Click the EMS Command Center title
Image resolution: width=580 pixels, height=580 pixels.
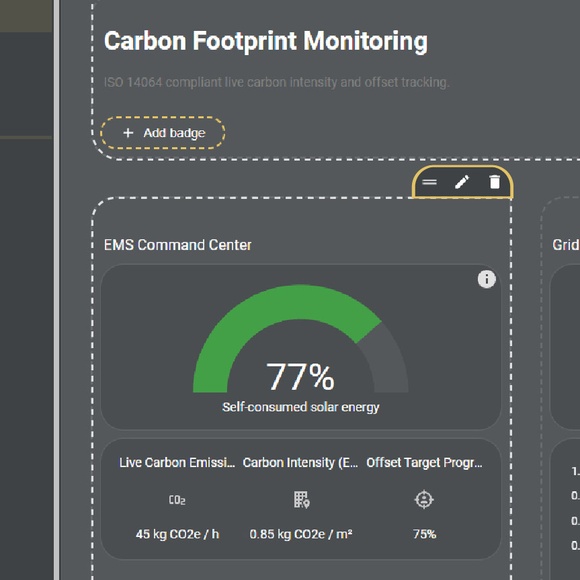[x=178, y=245]
